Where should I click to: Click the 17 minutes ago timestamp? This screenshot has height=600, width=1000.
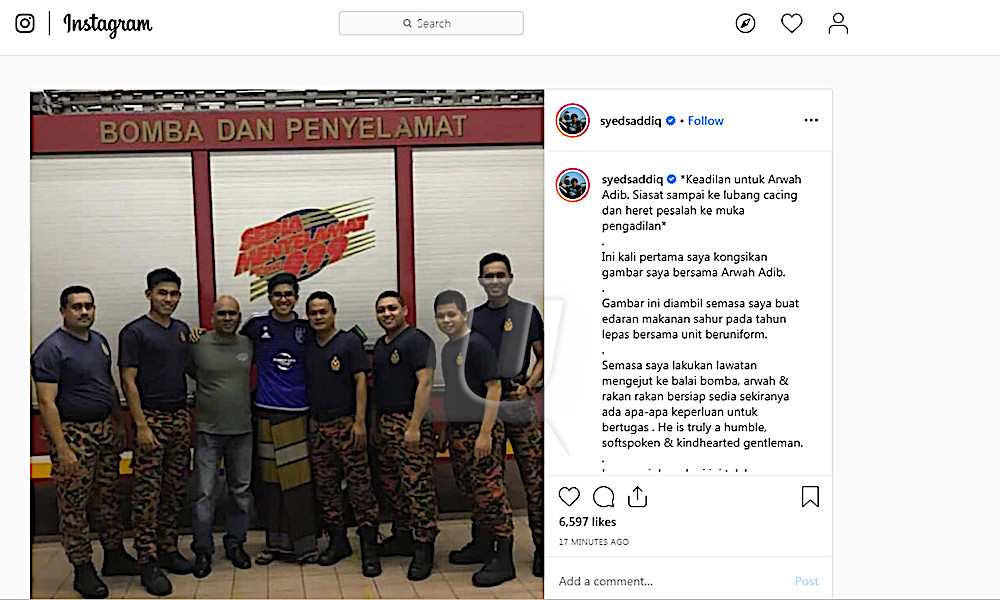pyautogui.click(x=594, y=542)
